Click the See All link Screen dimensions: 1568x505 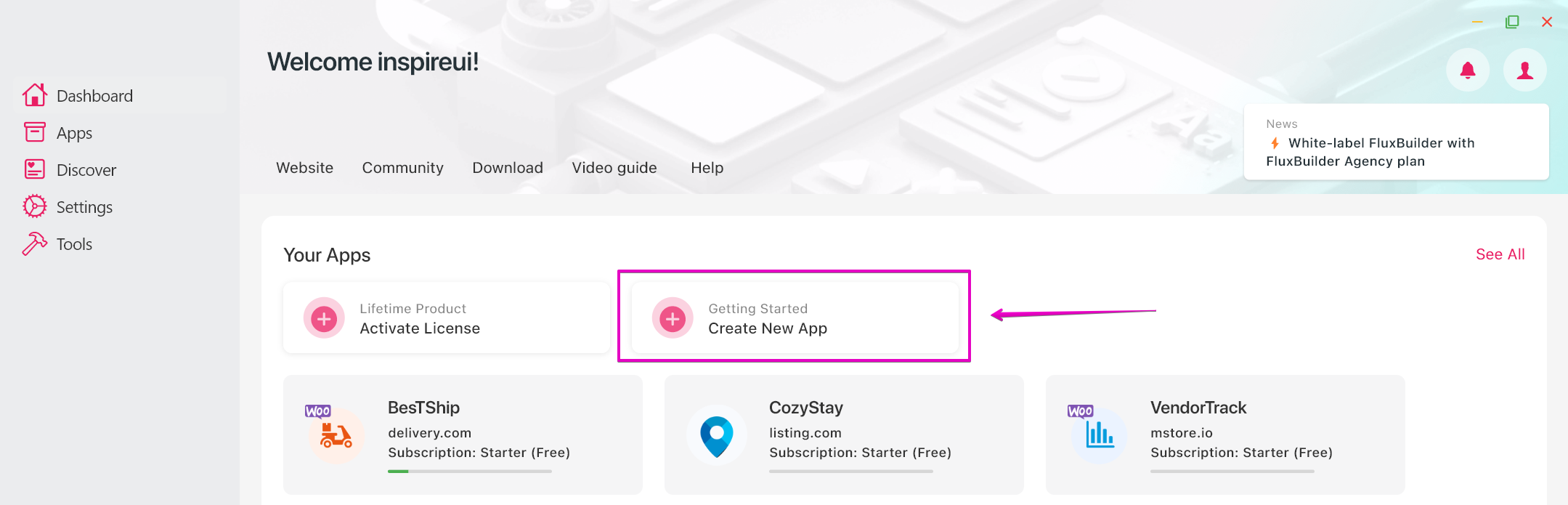pyautogui.click(x=1500, y=254)
